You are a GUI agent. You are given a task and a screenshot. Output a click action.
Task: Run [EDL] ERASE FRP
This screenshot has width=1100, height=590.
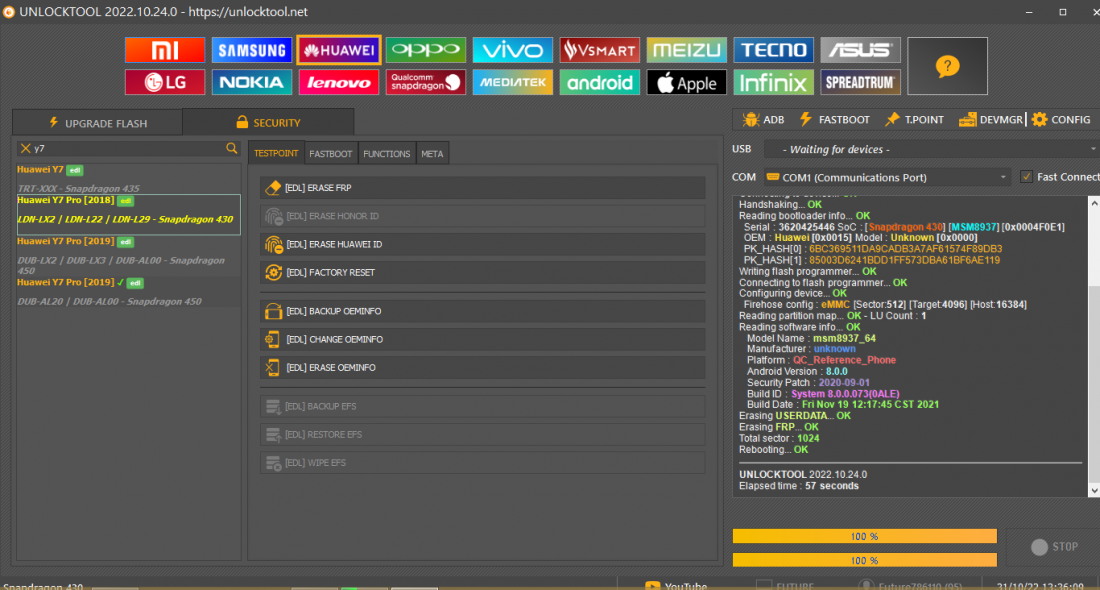click(483, 187)
